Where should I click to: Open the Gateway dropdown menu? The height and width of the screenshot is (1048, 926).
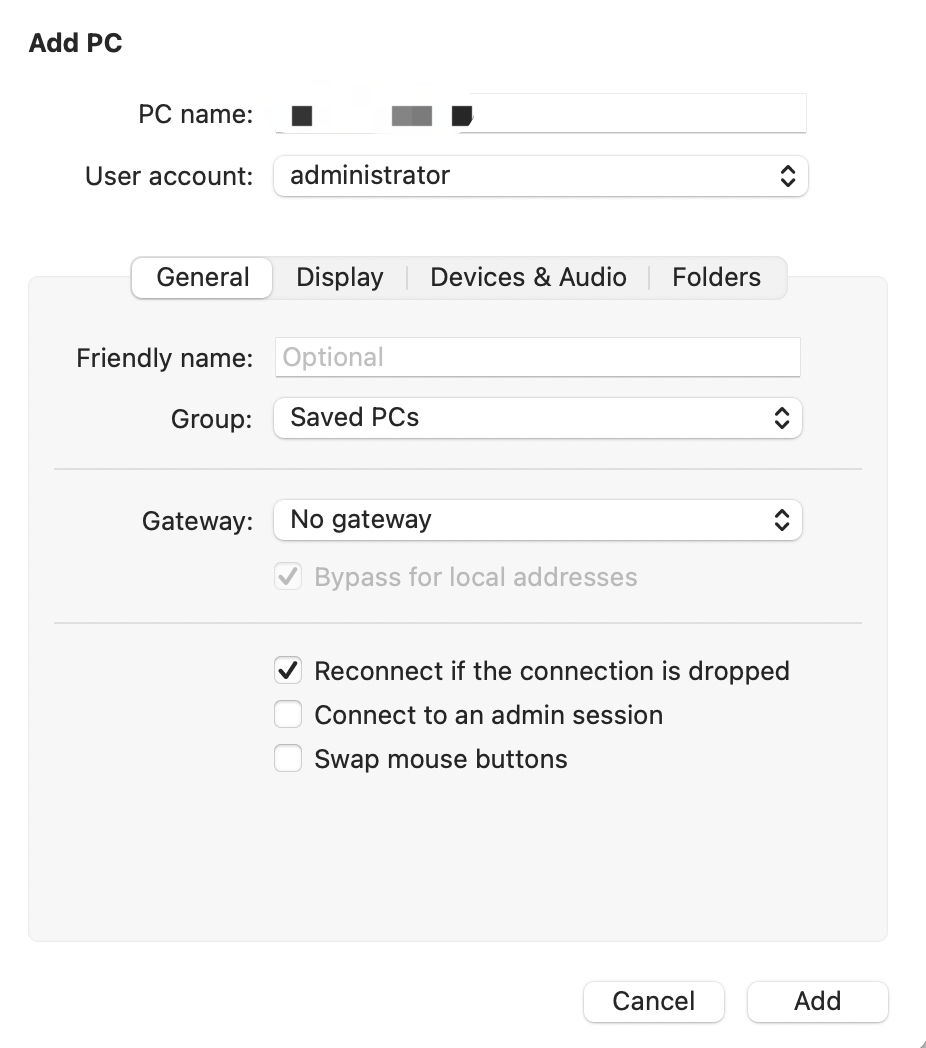click(538, 520)
